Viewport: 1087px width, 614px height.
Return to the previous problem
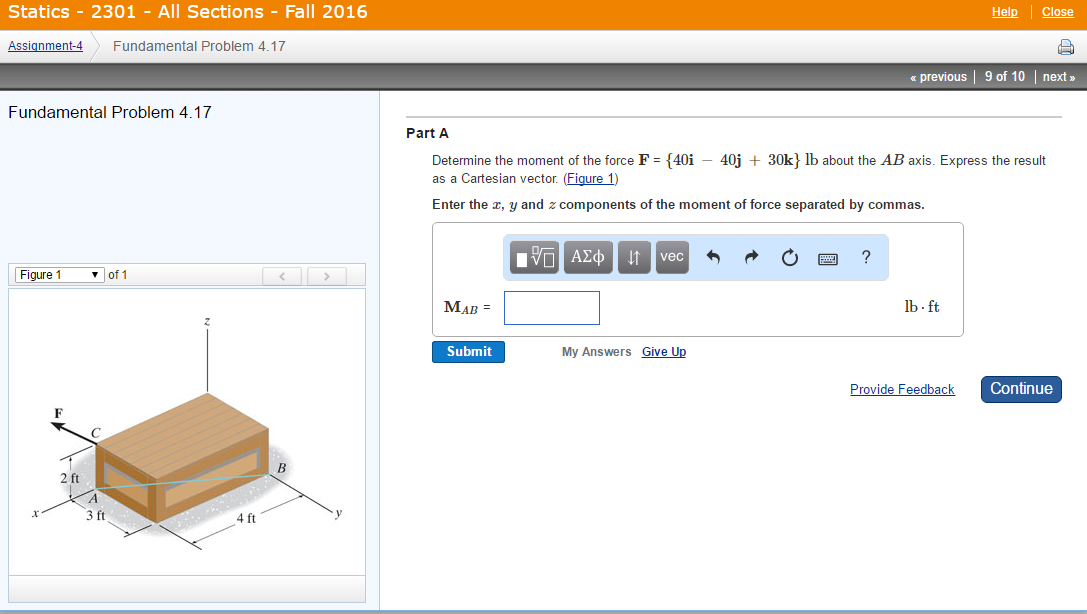pos(938,77)
